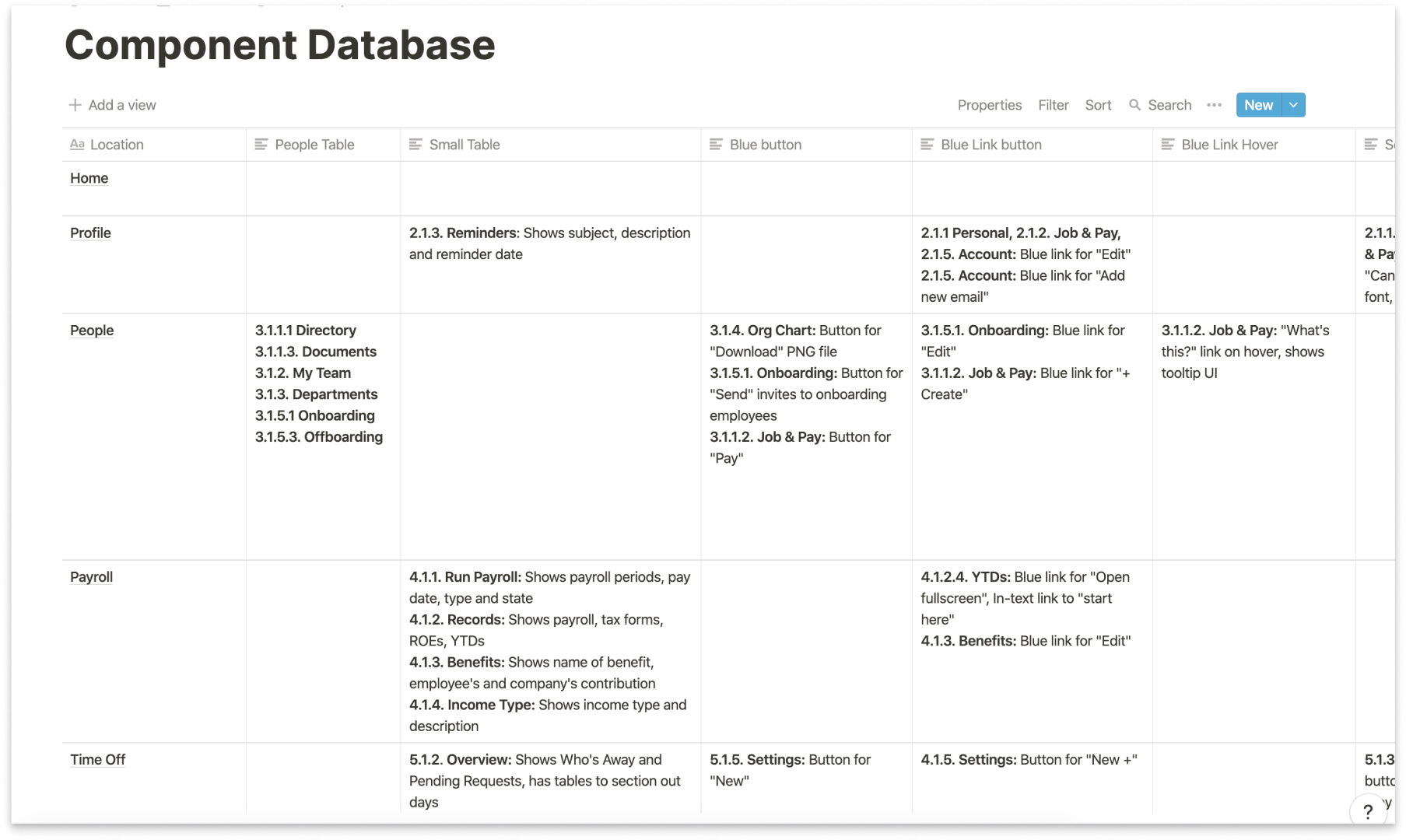Open the Properties menu
Viewport: 1406px width, 840px height.
[x=989, y=105]
